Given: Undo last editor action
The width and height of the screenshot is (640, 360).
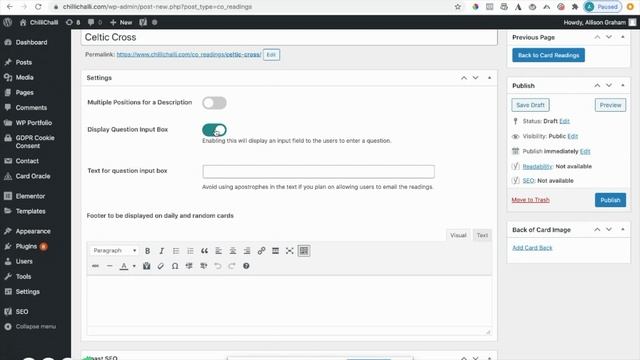Looking at the screenshot, I should (x=218, y=266).
